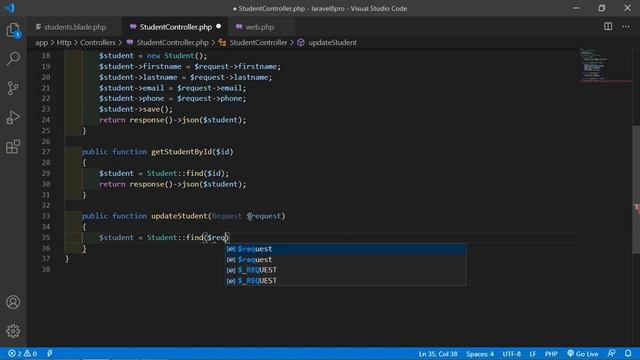Click the vertical editor scrollbar

[636, 190]
